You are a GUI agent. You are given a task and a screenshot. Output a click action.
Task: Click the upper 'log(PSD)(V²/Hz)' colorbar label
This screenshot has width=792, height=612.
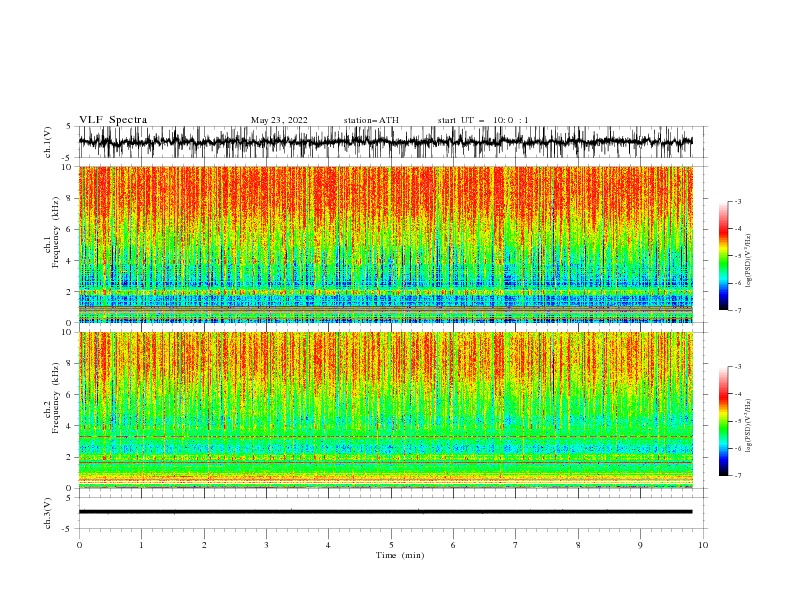(749, 261)
